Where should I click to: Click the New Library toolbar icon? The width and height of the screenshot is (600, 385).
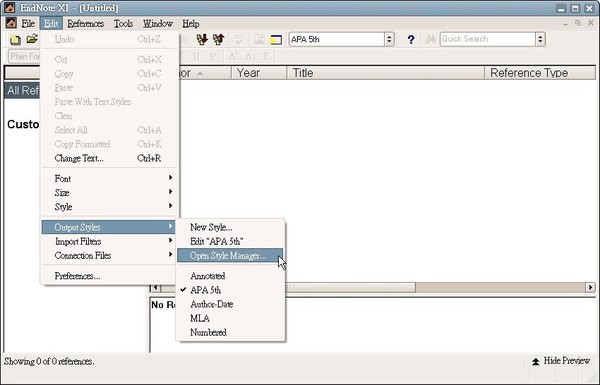pos(15,39)
